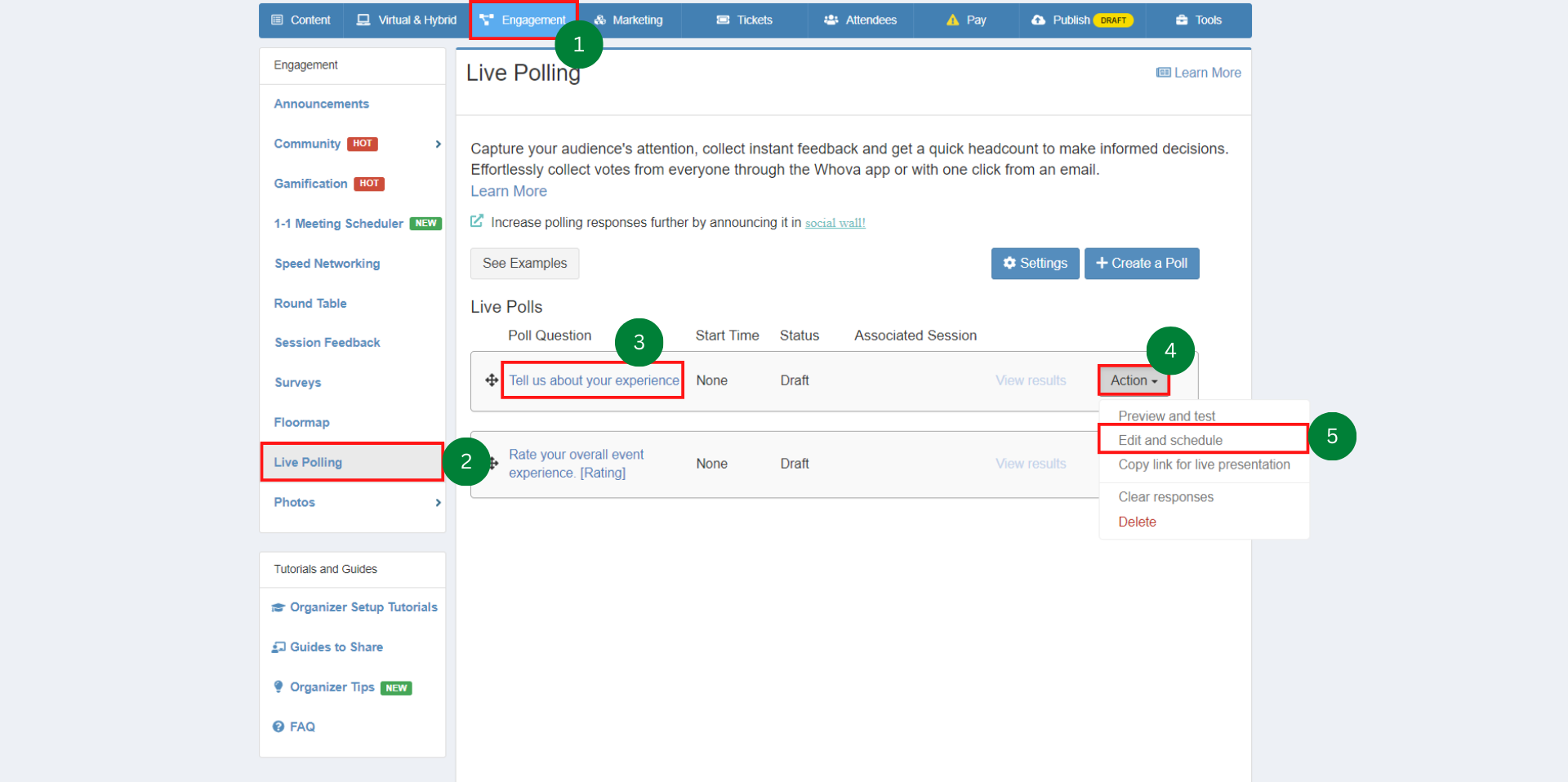Select Delete in the Action menu
1568x782 pixels.
click(1137, 522)
